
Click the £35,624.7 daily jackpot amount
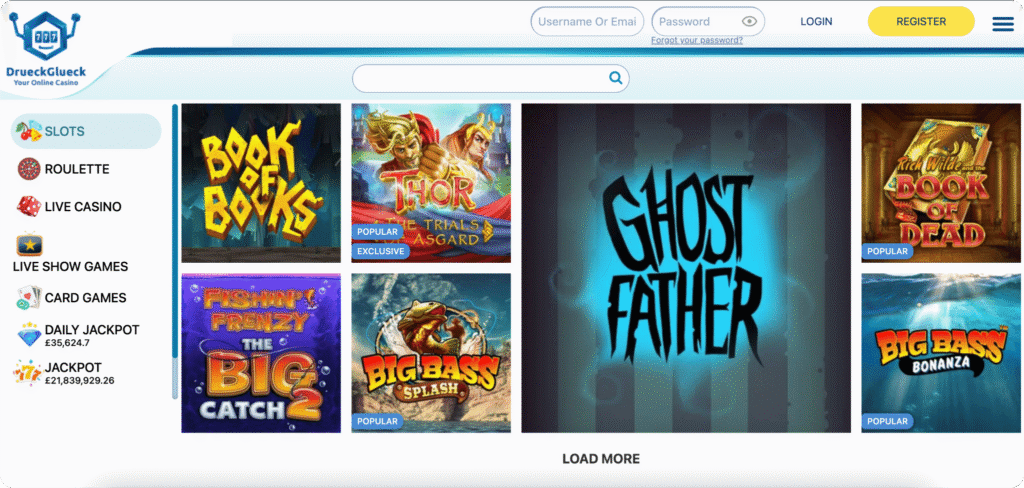tap(67, 342)
